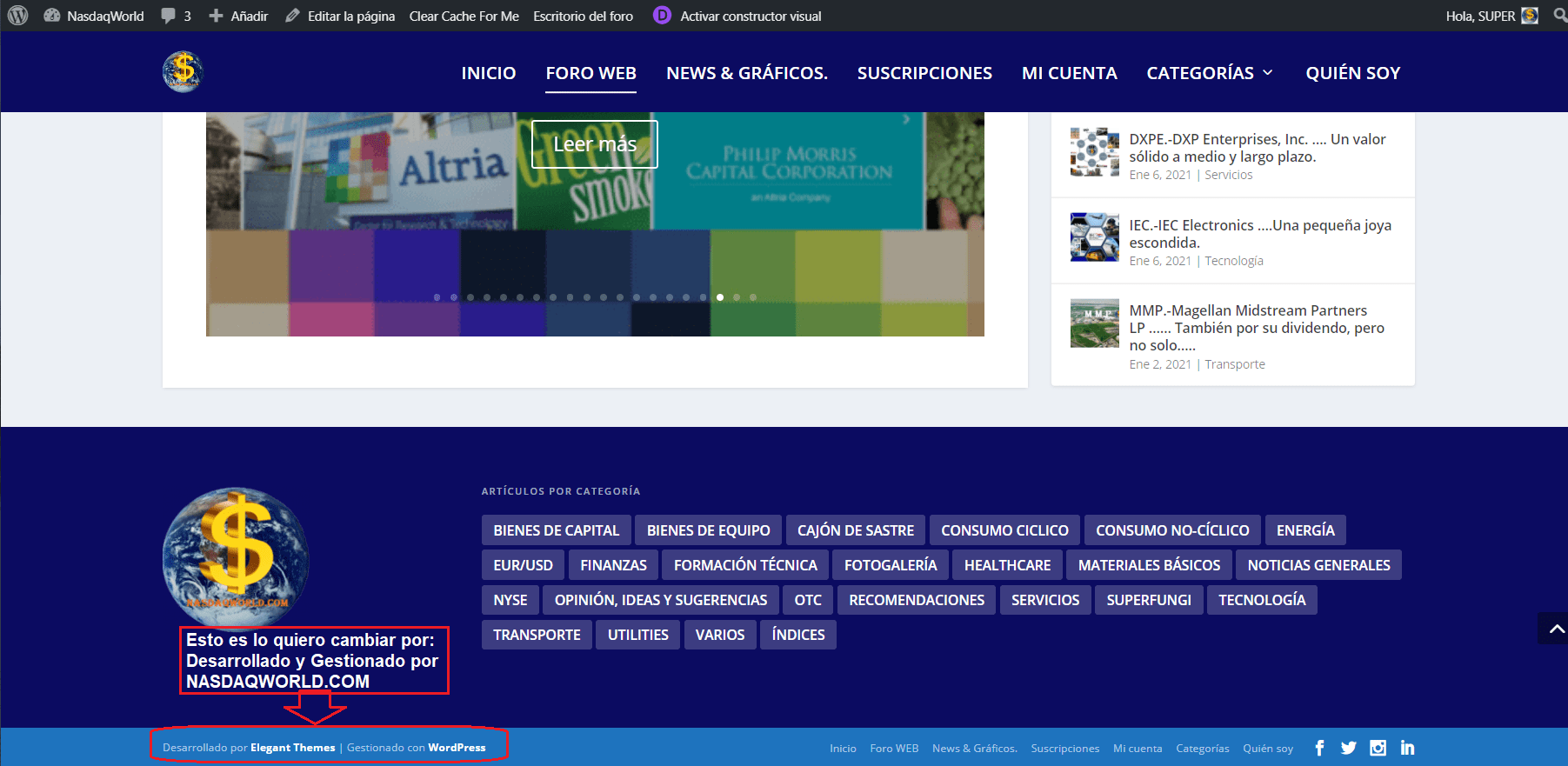Screen dimensions: 1568x766
Task: Open Escritorio del foro admin link
Action: coord(584,16)
